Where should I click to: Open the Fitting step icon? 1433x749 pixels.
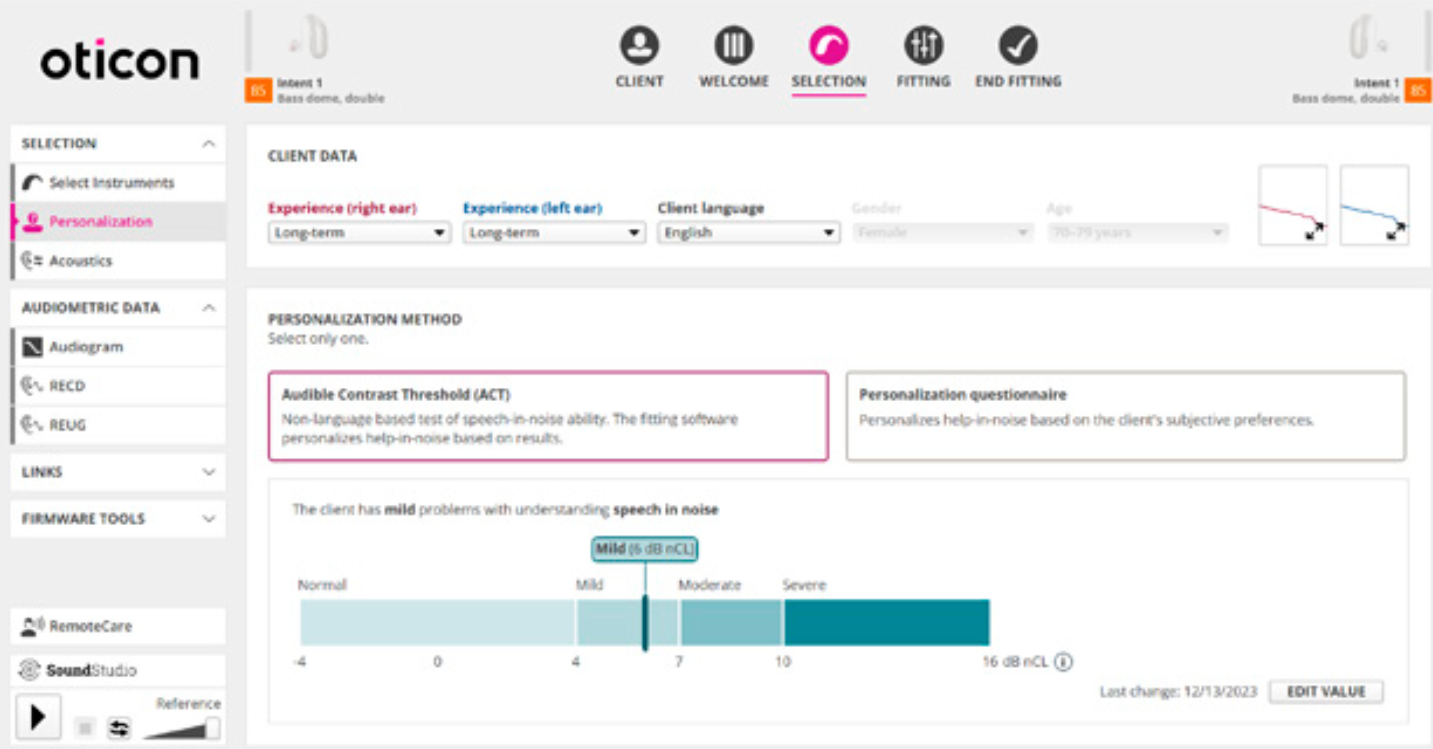(x=922, y=46)
